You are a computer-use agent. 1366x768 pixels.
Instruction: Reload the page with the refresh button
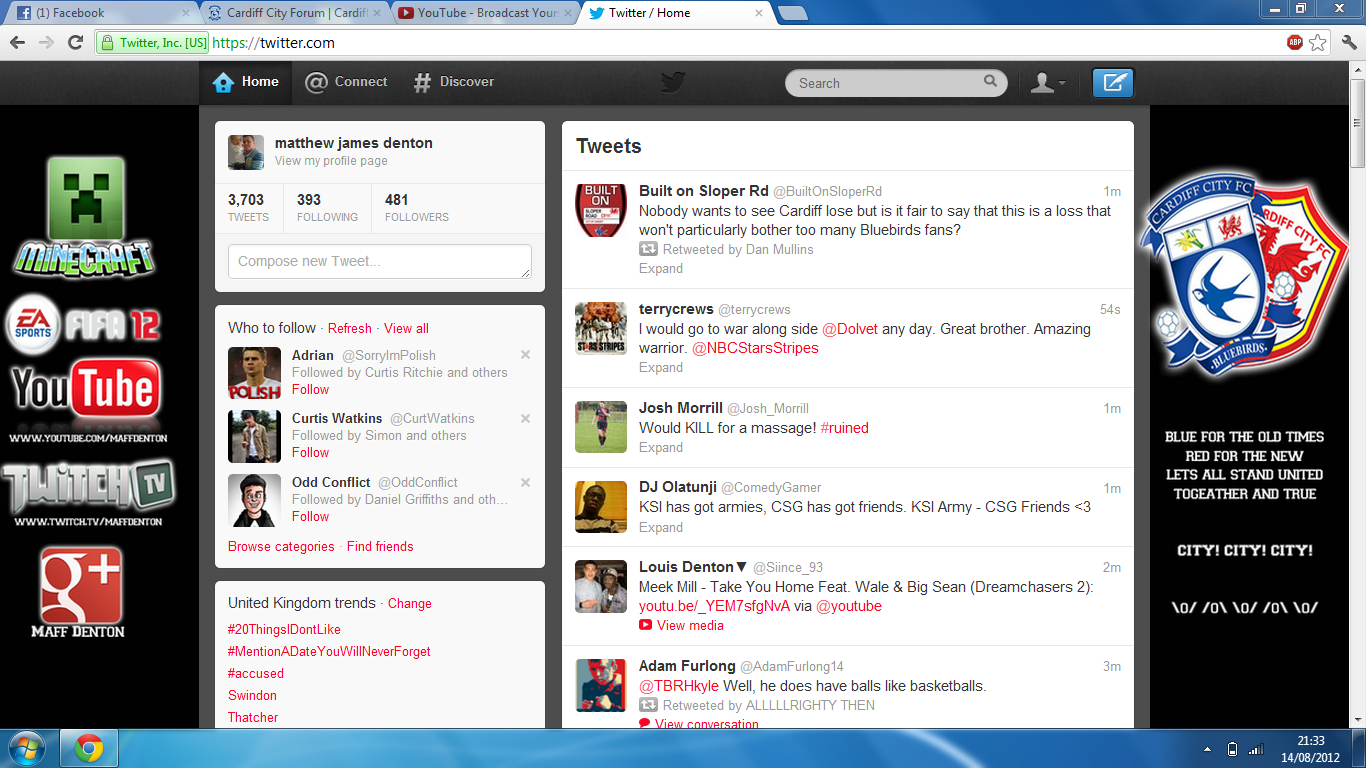75,42
